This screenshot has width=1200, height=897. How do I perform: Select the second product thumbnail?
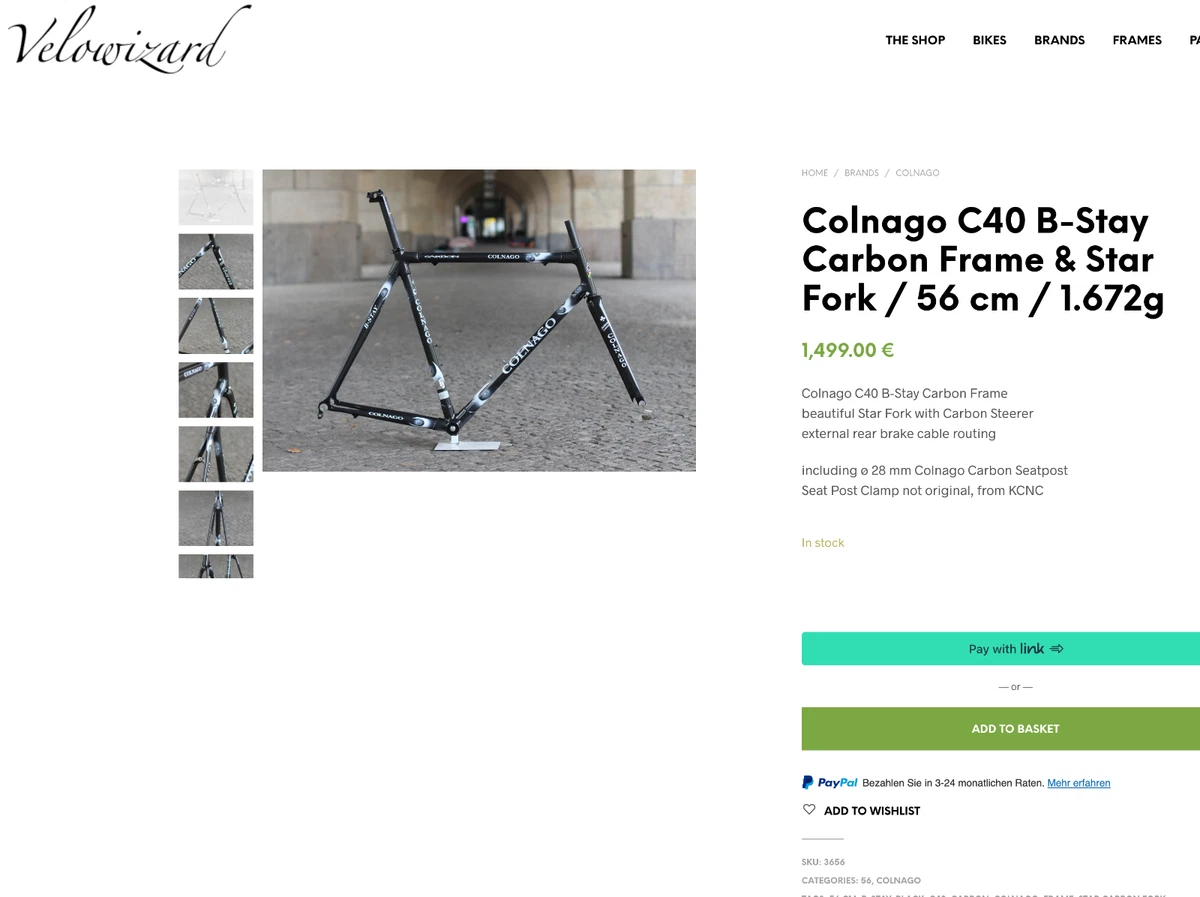(216, 261)
